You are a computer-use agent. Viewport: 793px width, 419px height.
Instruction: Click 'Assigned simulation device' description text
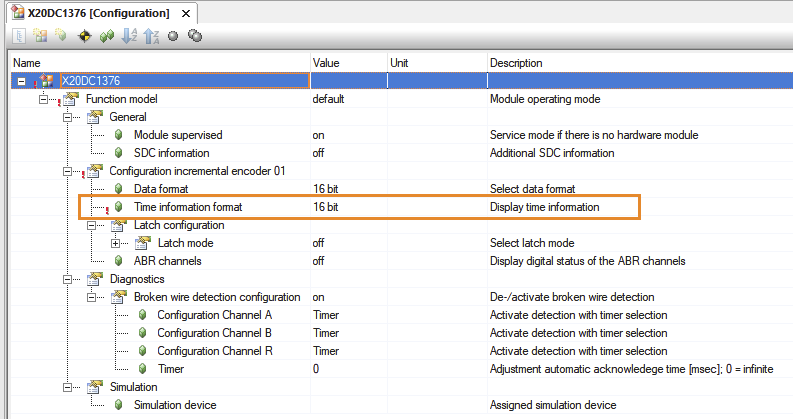click(553, 405)
